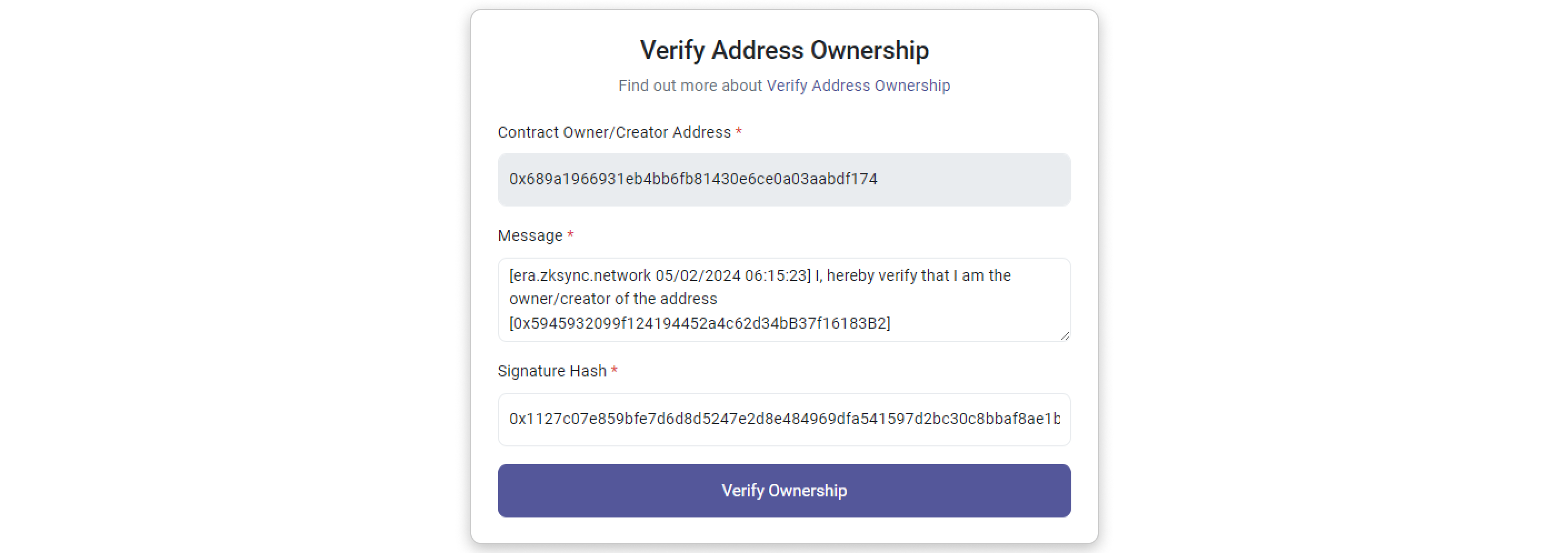Click the "Find out more about" text
Viewport: 1568px width, 553px height.
690,86
